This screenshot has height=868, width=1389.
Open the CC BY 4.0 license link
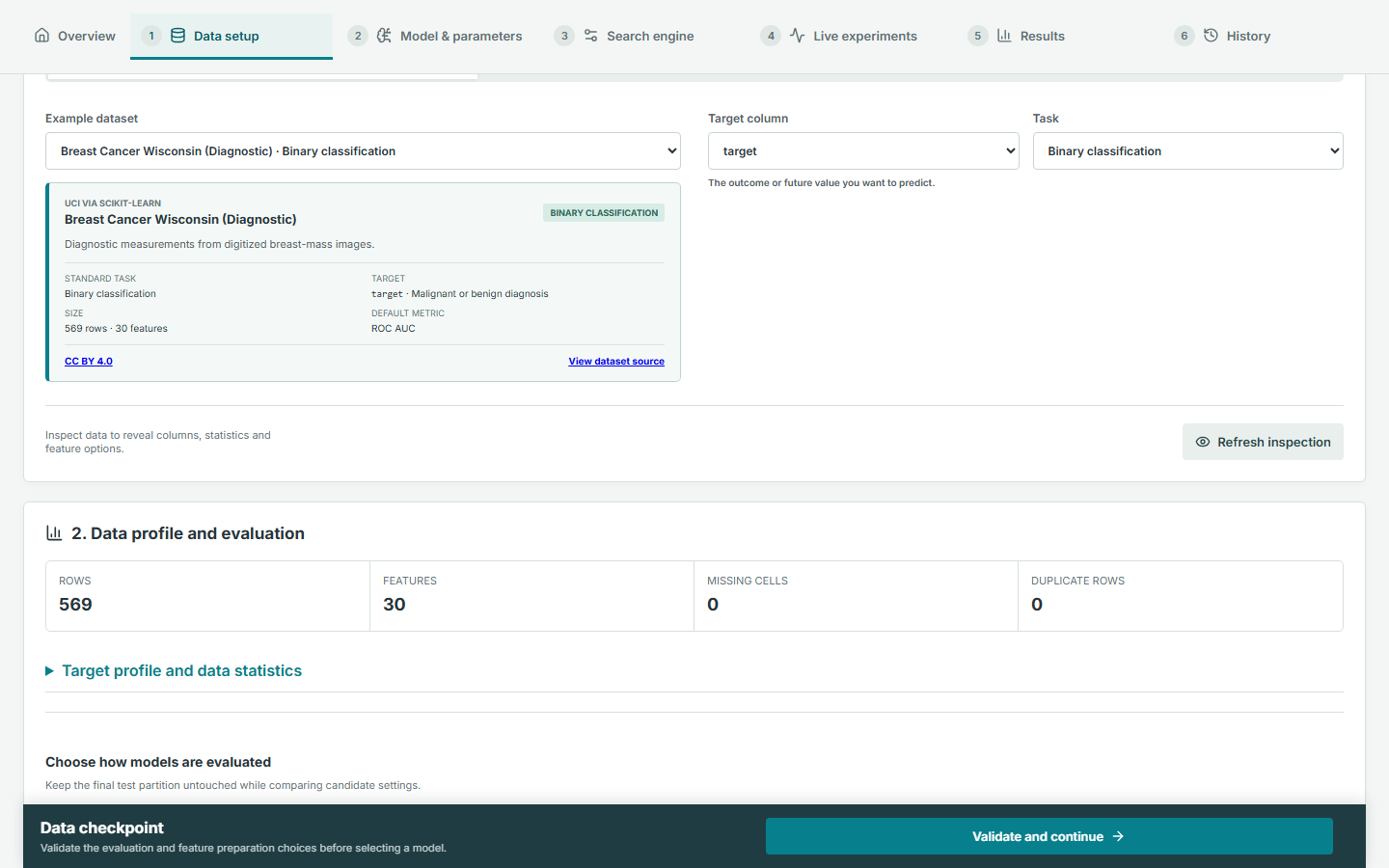click(x=89, y=362)
